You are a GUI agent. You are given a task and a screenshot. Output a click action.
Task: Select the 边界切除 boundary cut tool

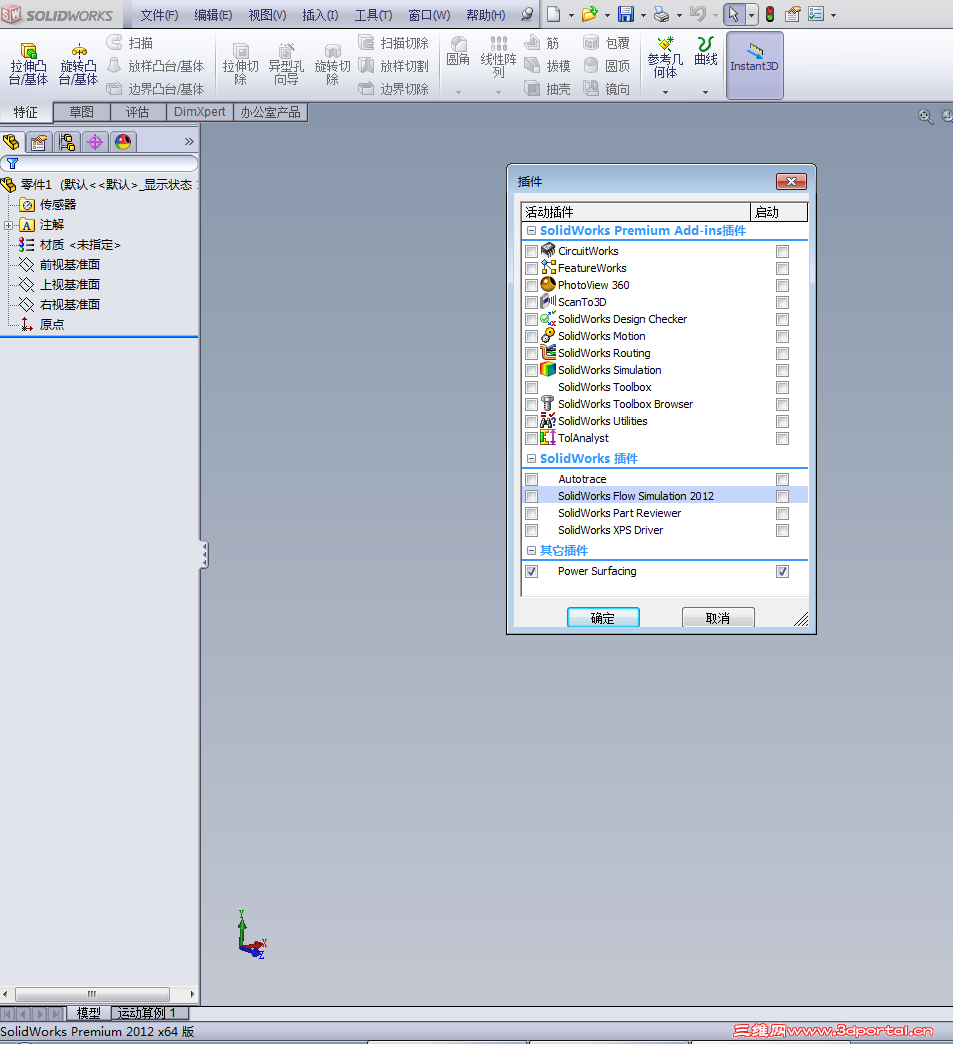click(x=394, y=89)
